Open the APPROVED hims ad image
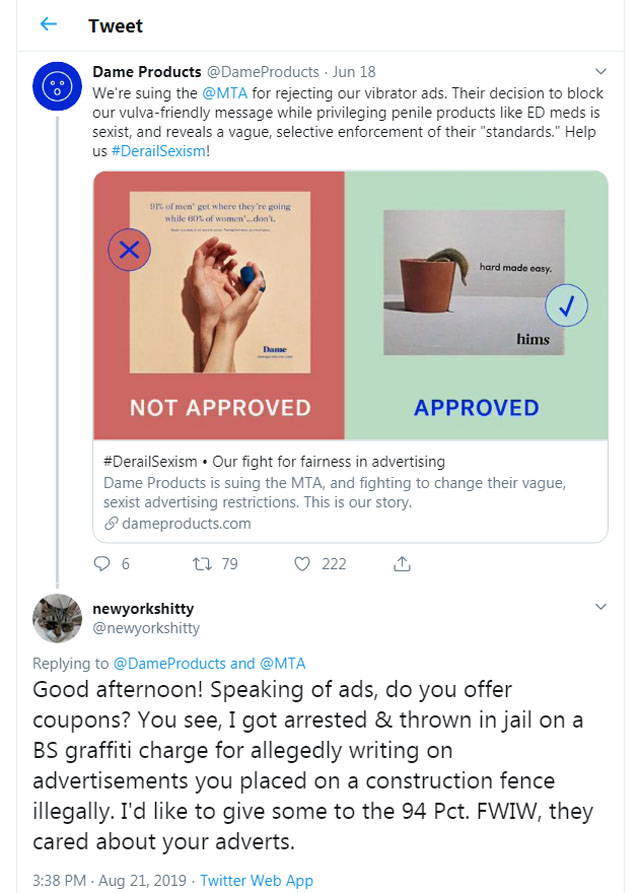Viewport: 640px width, 893px height. click(475, 305)
